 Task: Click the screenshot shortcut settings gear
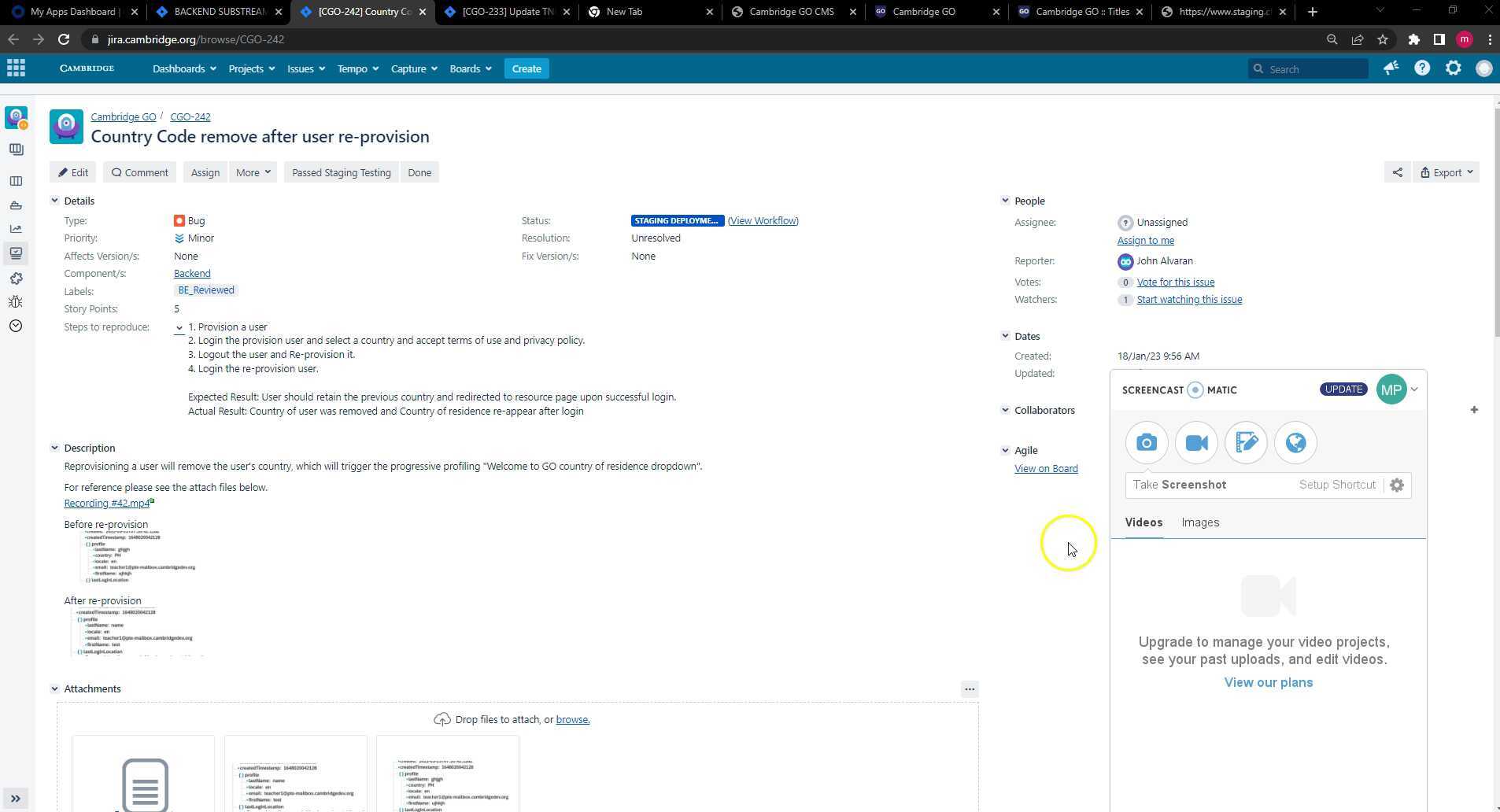coord(1397,485)
